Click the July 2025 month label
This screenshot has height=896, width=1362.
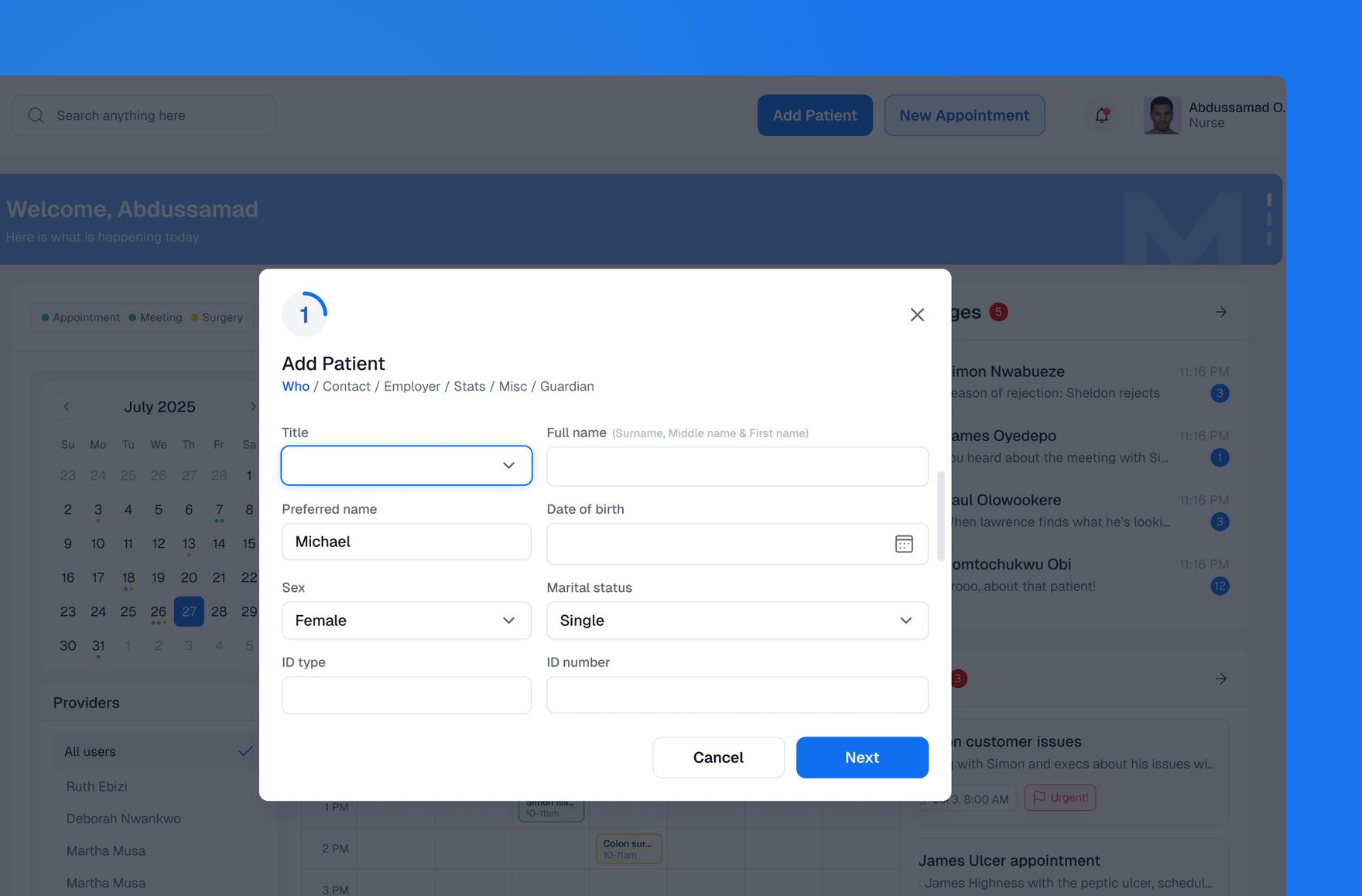[159, 407]
